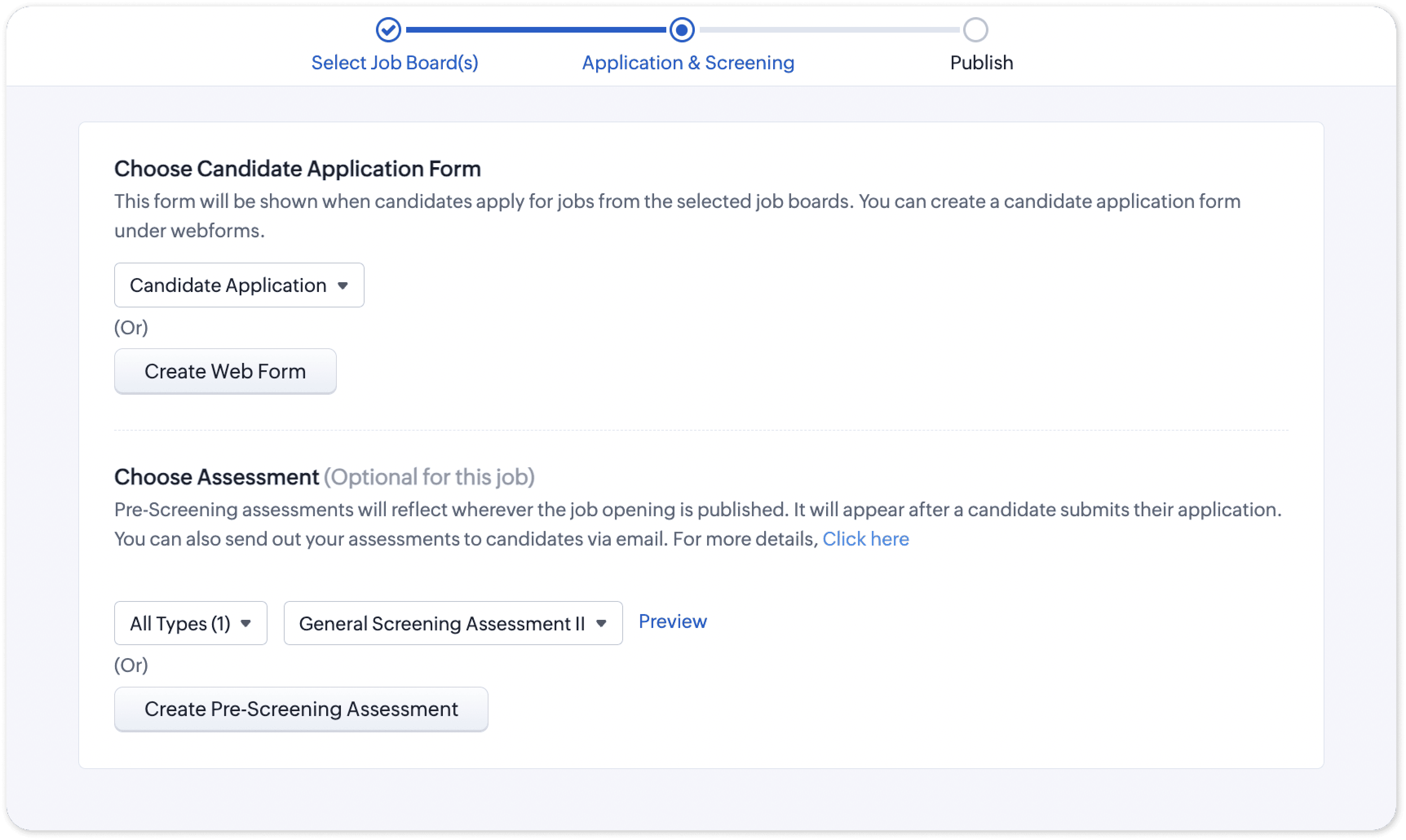This screenshot has height=840, width=1406.
Task: Click the completed checkmark step icon
Action: coord(388,30)
